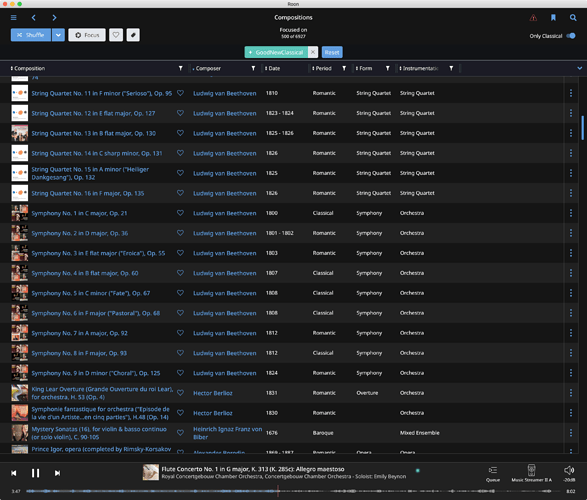Go back with the left arrow
Image resolution: width=587 pixels, height=500 pixels.
tap(34, 18)
